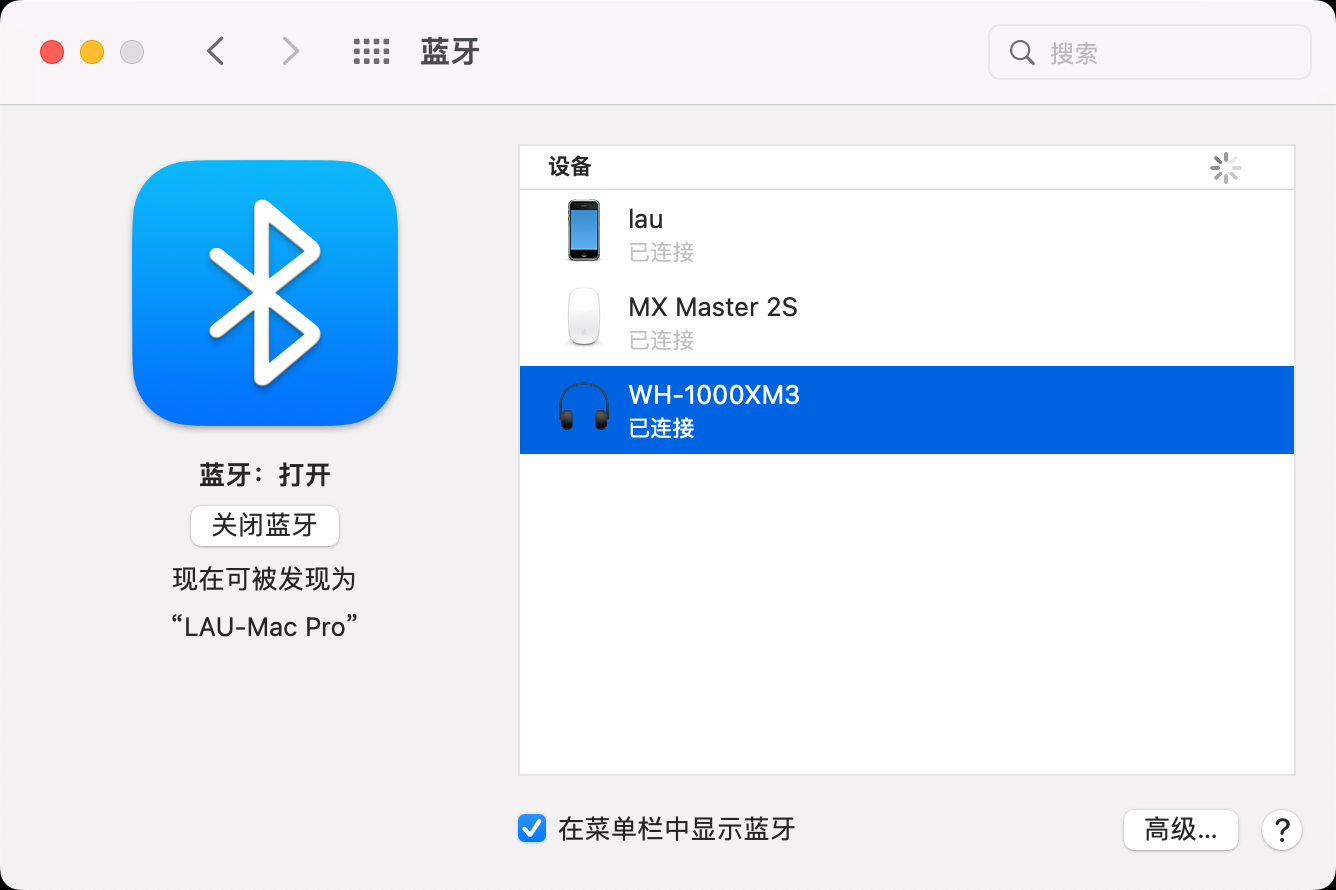Viewport: 1336px width, 890px height.
Task: Toggle 在菜单栏中显示蓝牙 checkbox
Action: tap(532, 828)
